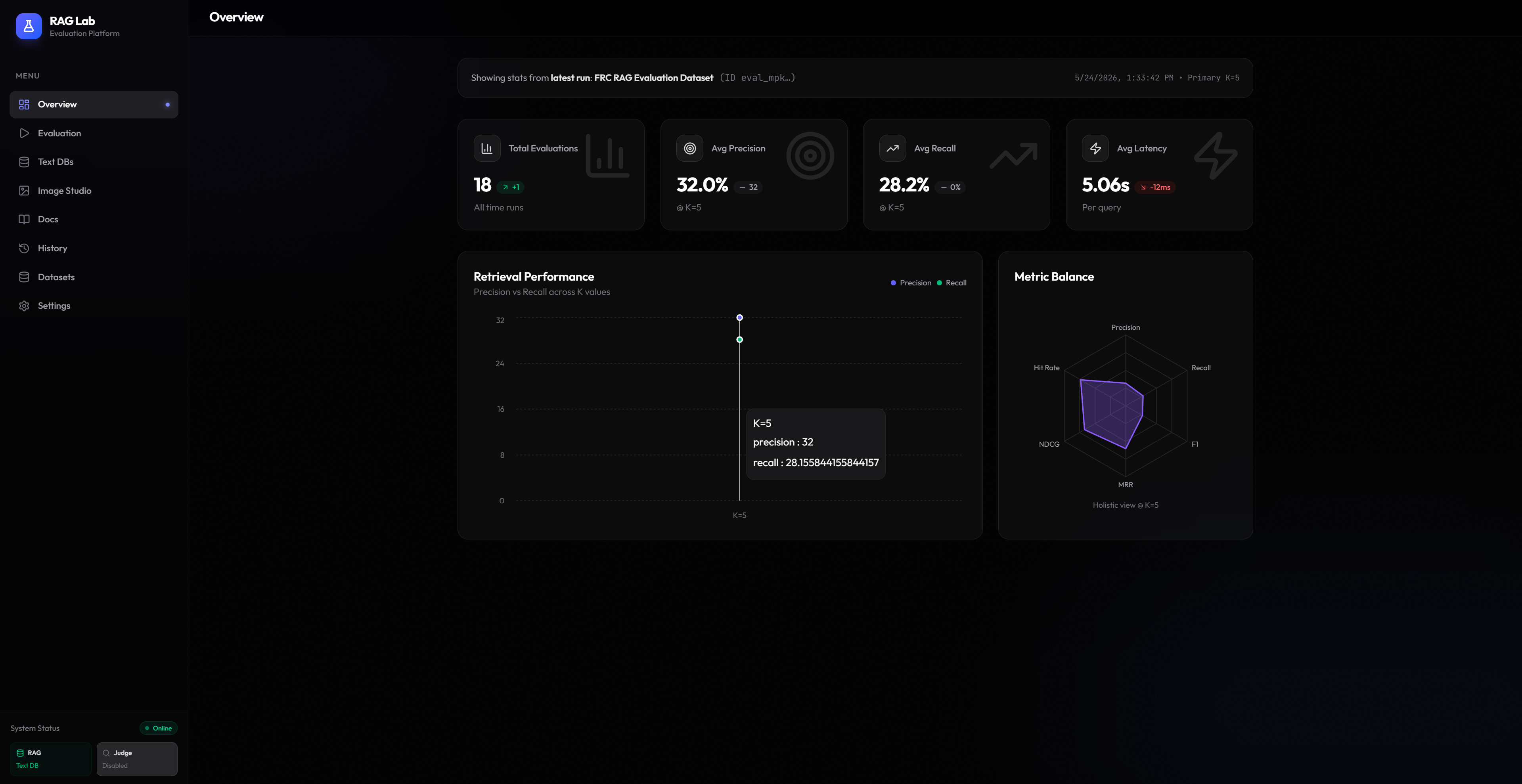Click the 'Retrieval Performance' chart title
The width and height of the screenshot is (1522, 784).
[534, 277]
